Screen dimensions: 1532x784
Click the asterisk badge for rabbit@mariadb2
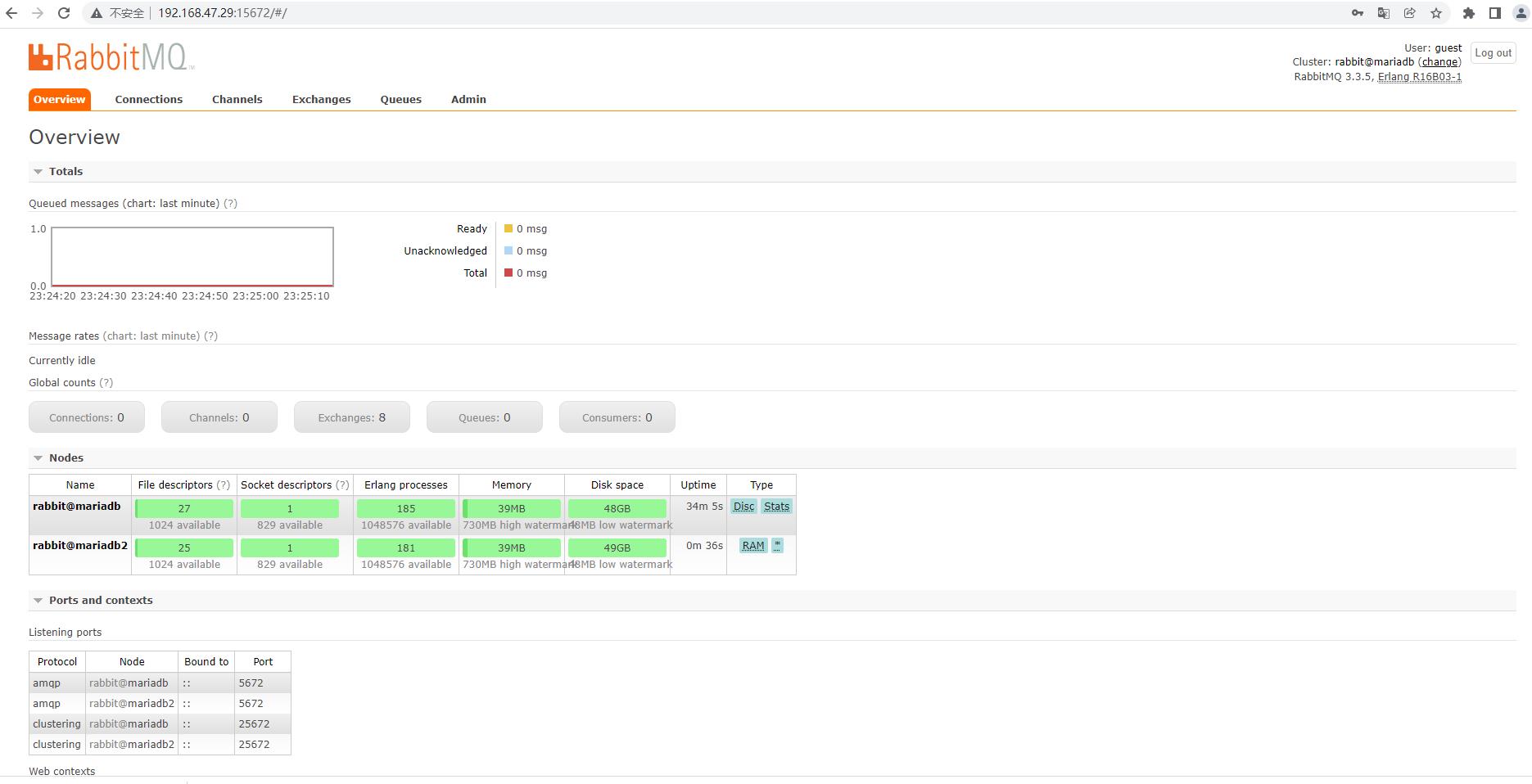[778, 546]
